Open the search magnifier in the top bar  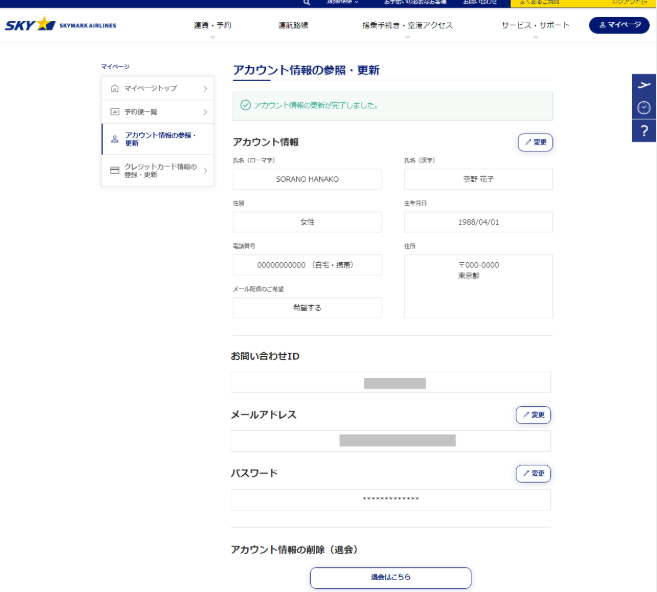(307, 3)
